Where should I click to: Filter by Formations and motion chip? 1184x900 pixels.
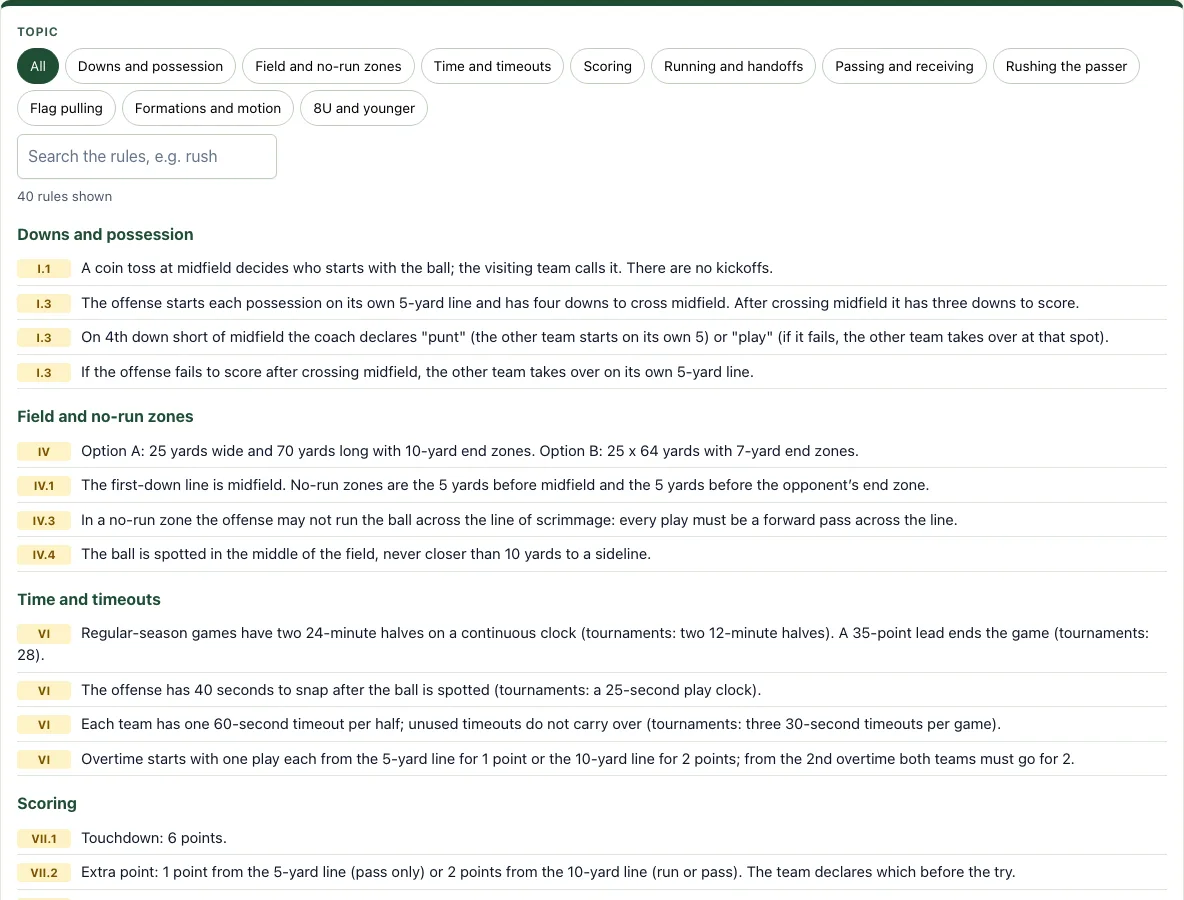(208, 108)
